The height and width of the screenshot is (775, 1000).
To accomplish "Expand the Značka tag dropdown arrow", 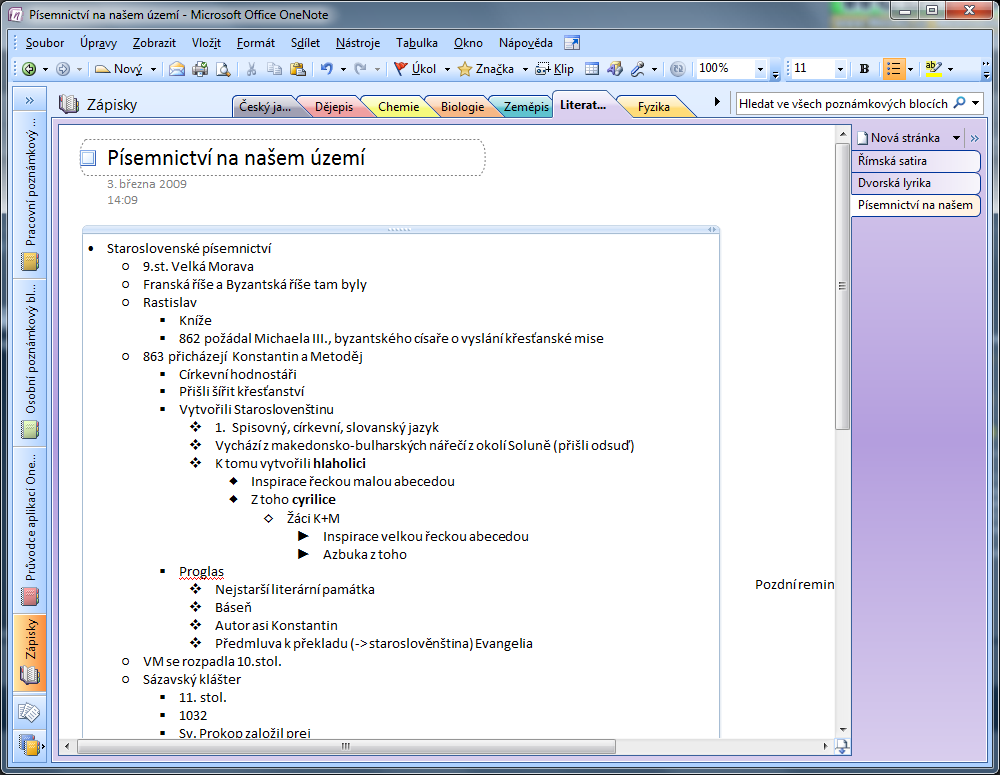I will pyautogui.click(x=525, y=70).
